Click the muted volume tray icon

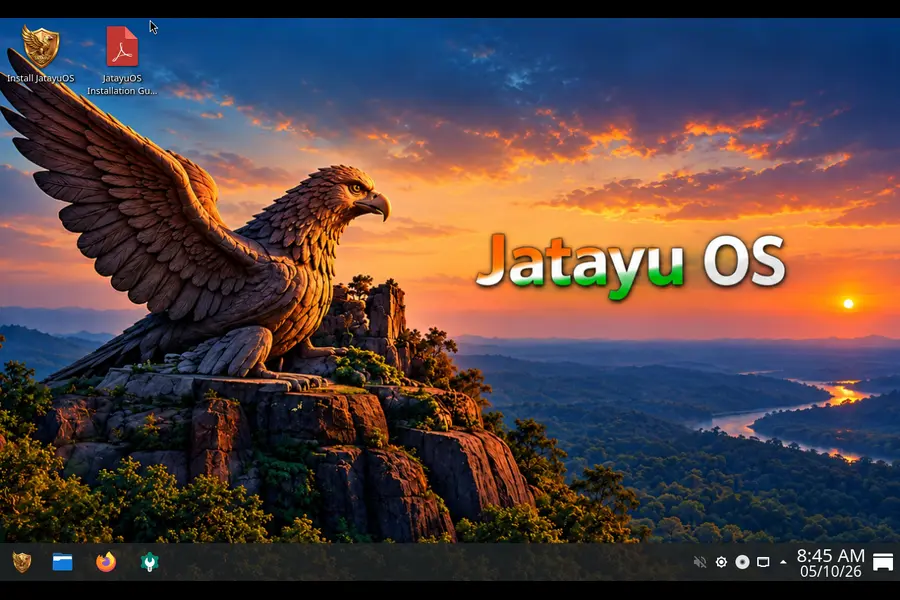pos(700,562)
